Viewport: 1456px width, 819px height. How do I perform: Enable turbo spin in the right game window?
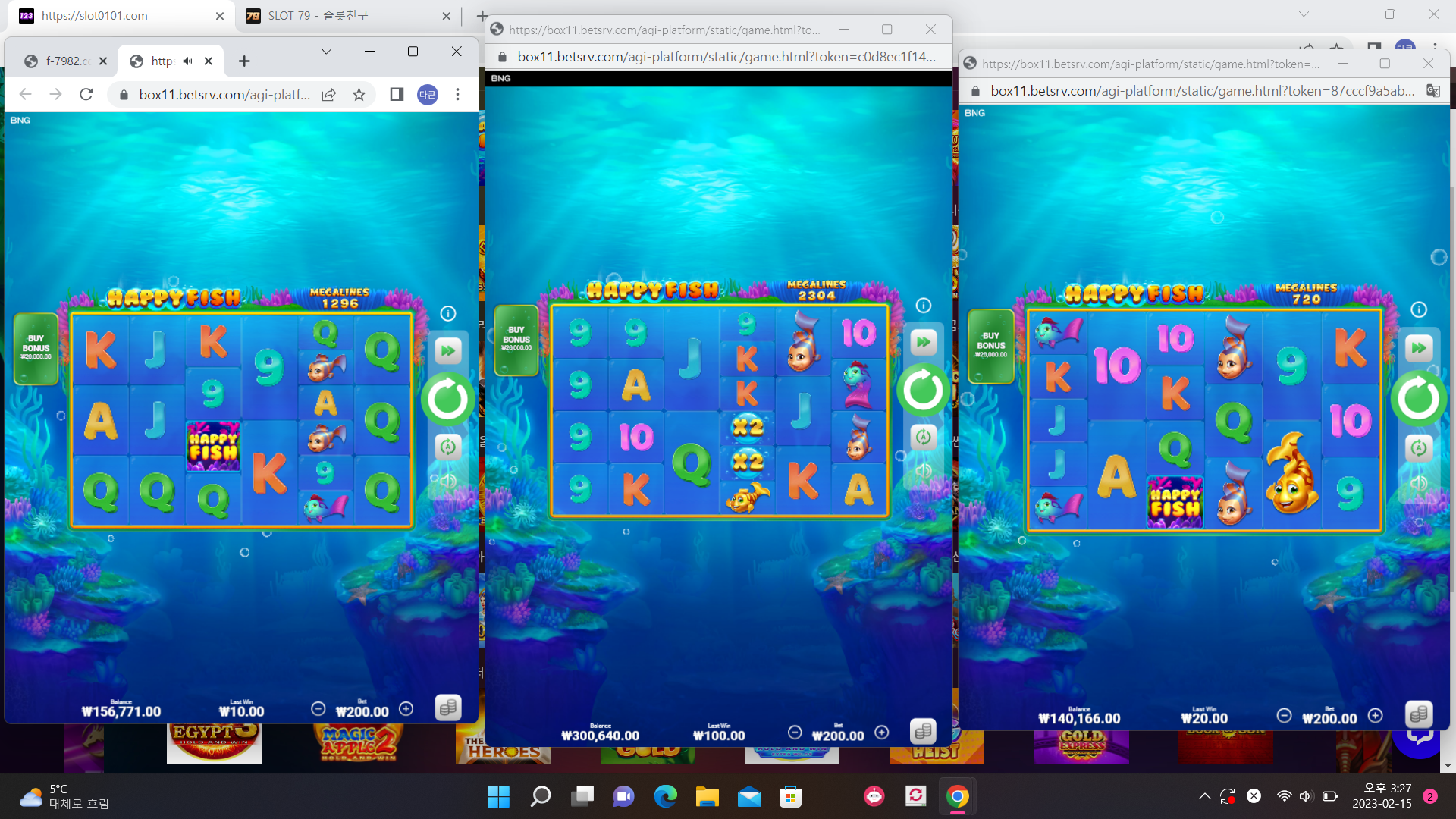pyautogui.click(x=1419, y=348)
